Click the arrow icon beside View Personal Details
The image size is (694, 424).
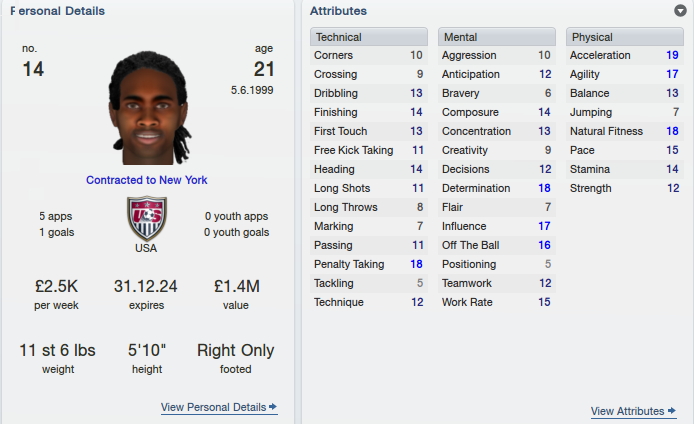tap(273, 406)
